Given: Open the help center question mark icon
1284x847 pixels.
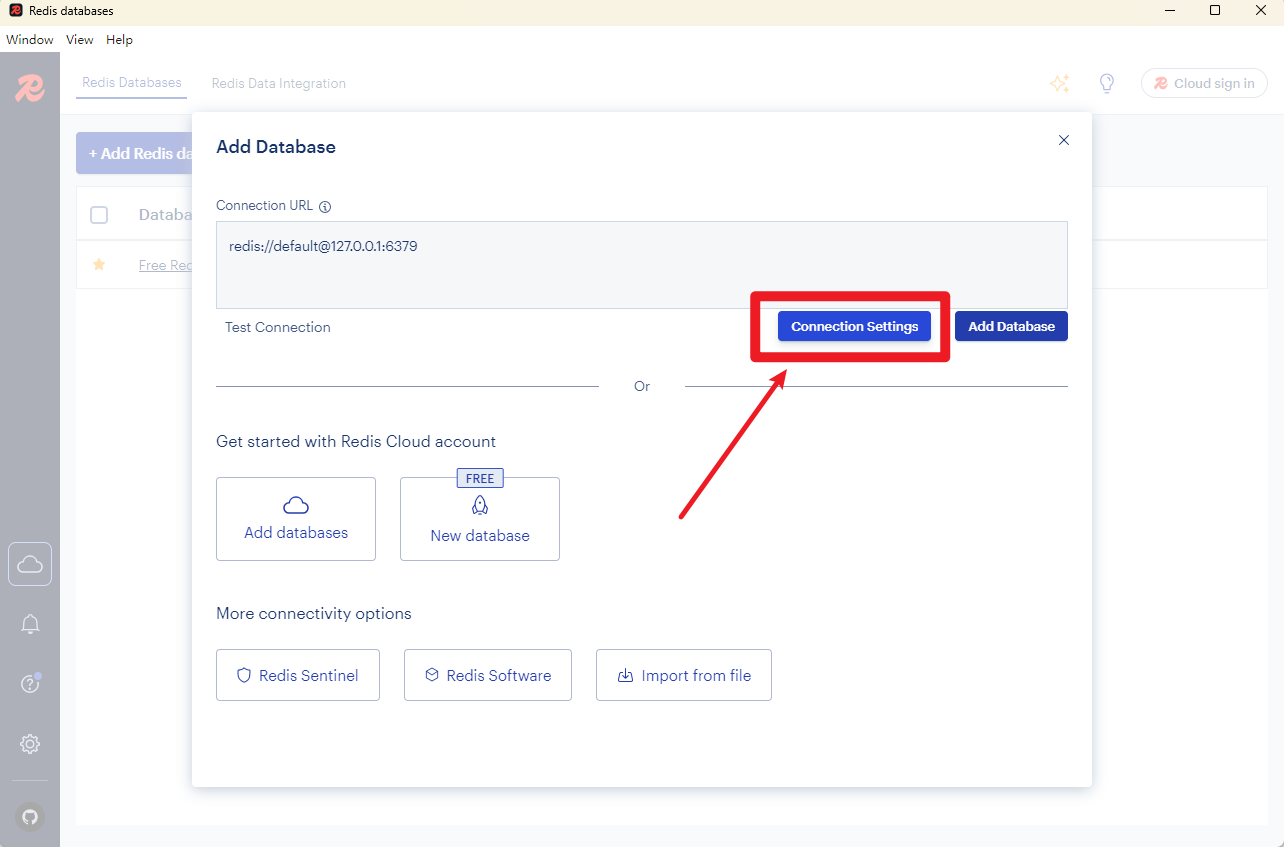Looking at the screenshot, I should 30,684.
